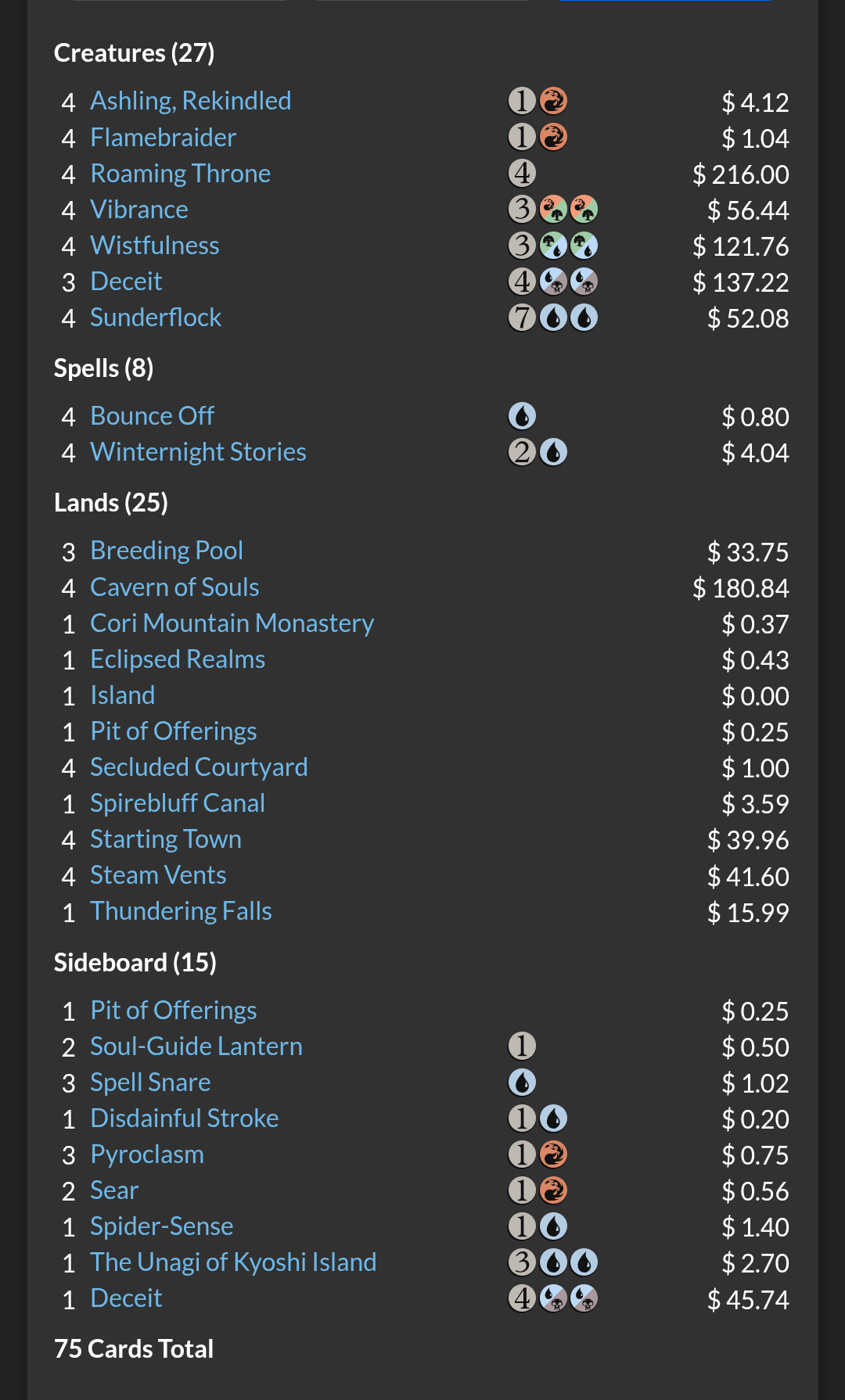Click the generic 4 mana icon for Roaming Throne

[522, 173]
